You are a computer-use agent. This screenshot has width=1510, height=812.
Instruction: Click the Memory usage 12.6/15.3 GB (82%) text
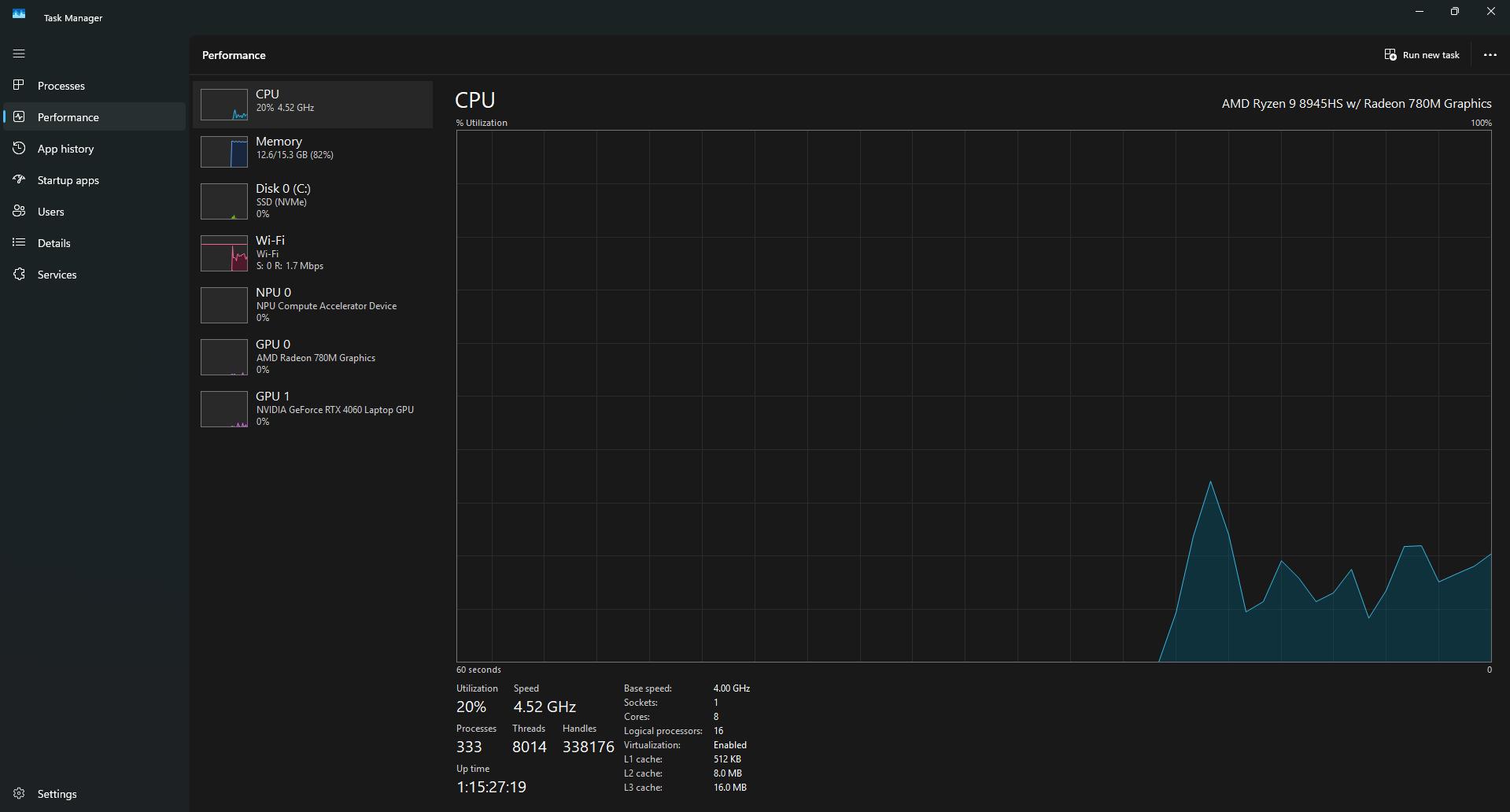294,155
